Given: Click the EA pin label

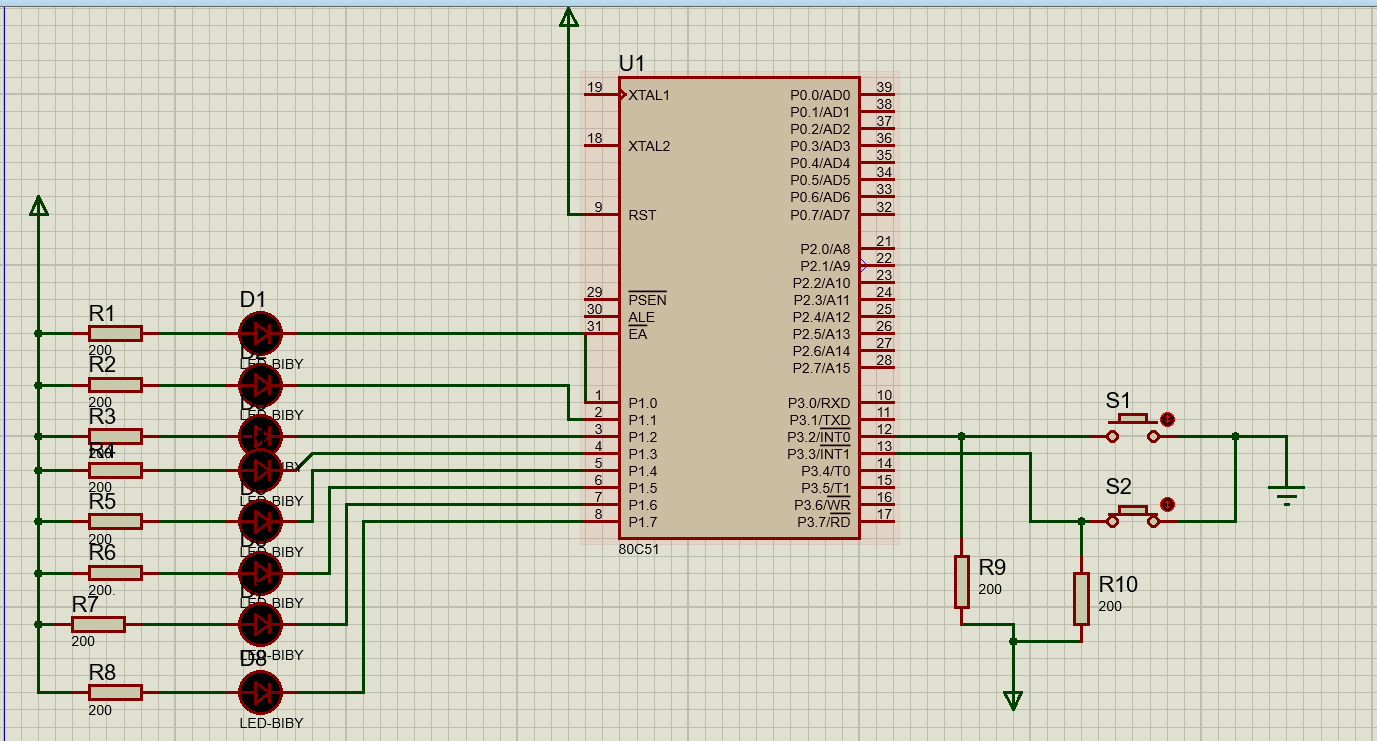Looking at the screenshot, I should pyautogui.click(x=637, y=334).
